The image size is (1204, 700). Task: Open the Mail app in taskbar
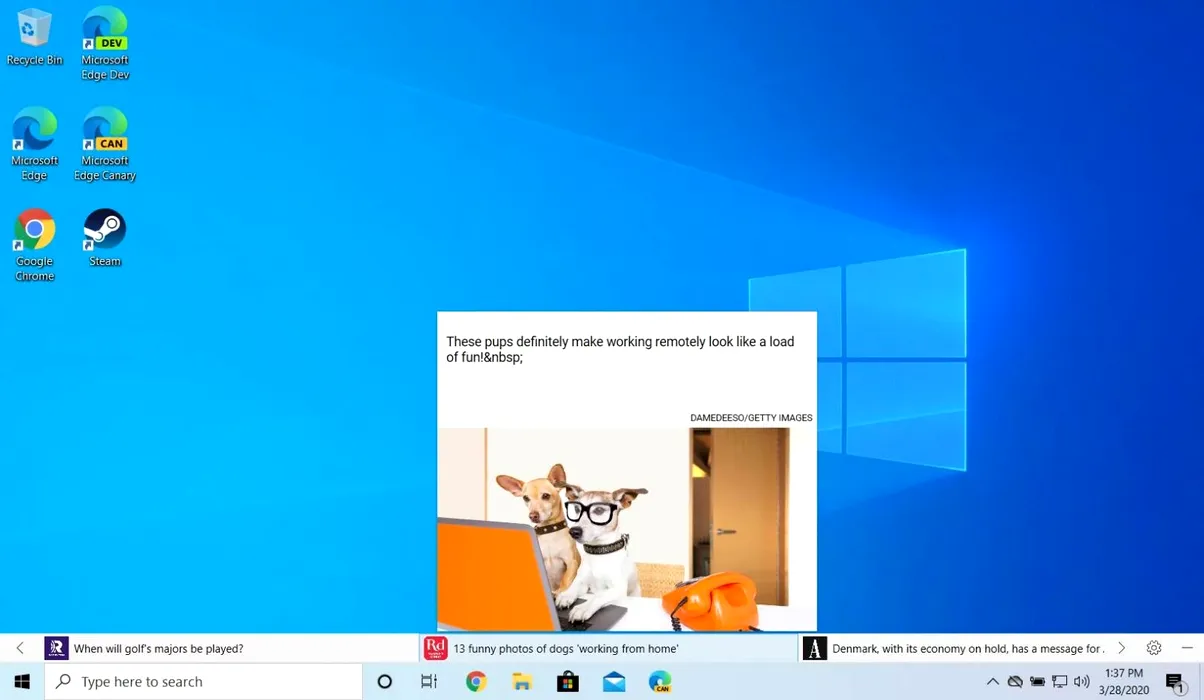click(614, 682)
